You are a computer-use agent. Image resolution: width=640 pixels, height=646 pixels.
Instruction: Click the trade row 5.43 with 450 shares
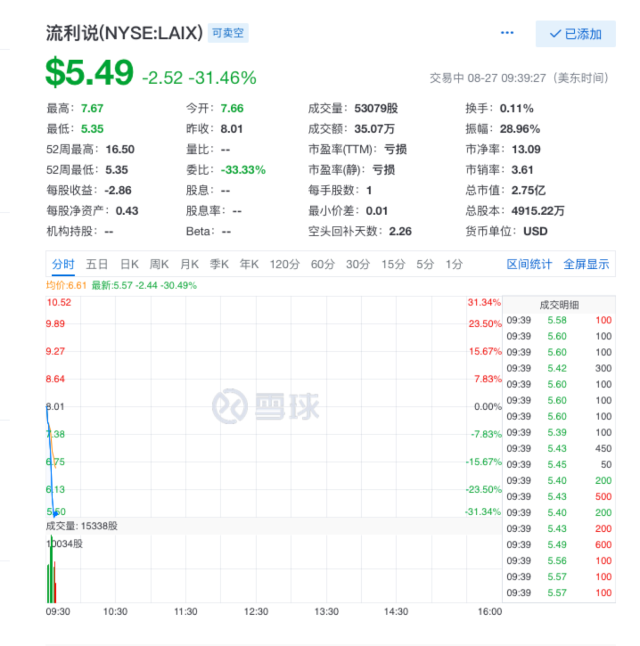coord(559,449)
